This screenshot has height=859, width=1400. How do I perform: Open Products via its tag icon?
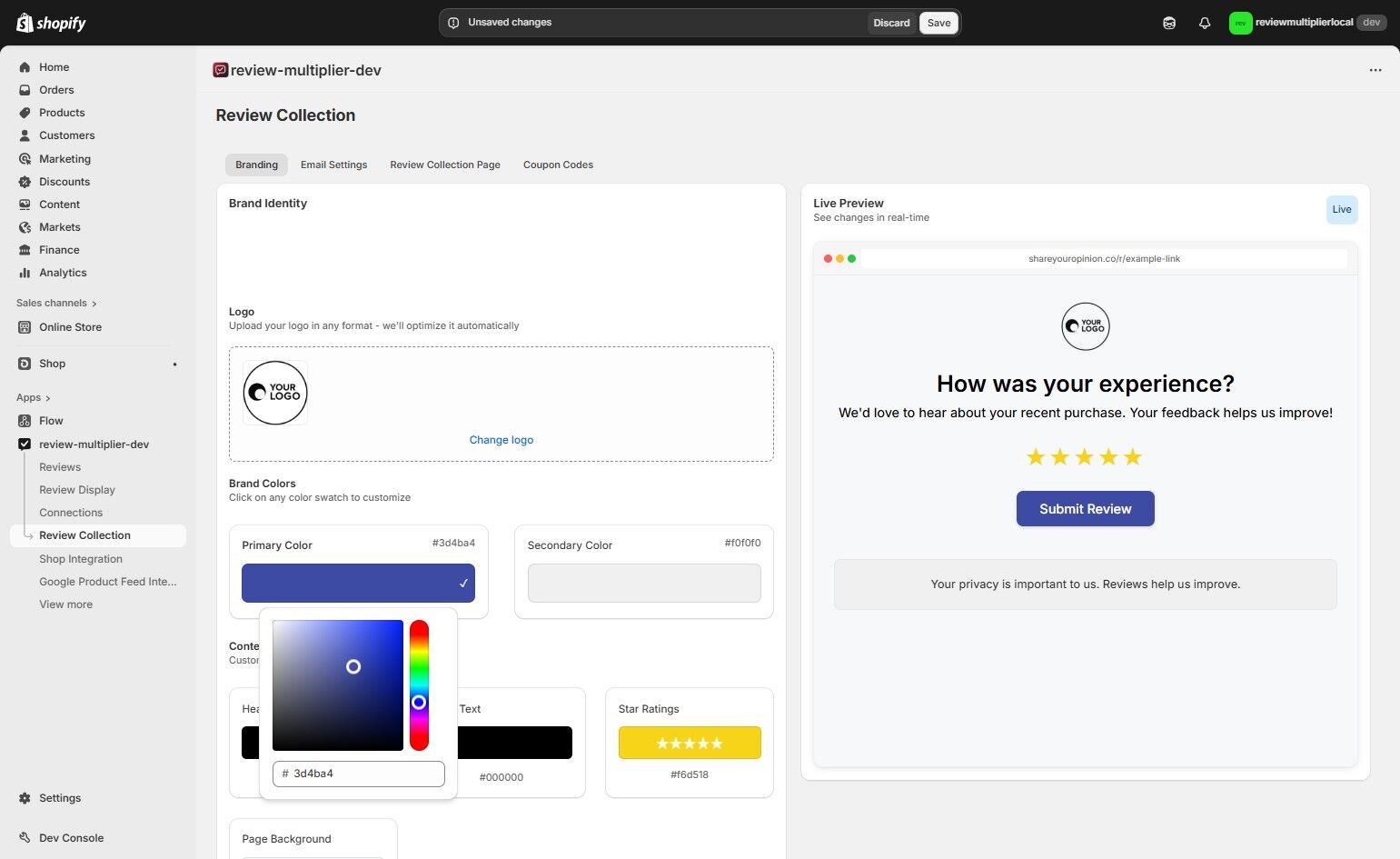pos(25,112)
